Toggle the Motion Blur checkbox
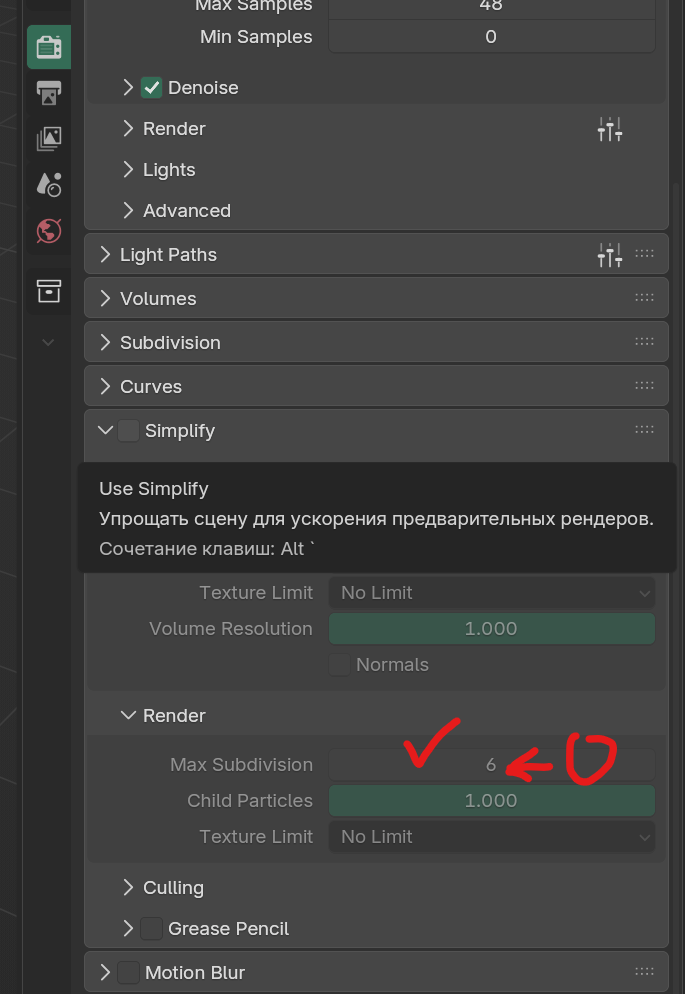This screenshot has height=994, width=685. point(128,973)
